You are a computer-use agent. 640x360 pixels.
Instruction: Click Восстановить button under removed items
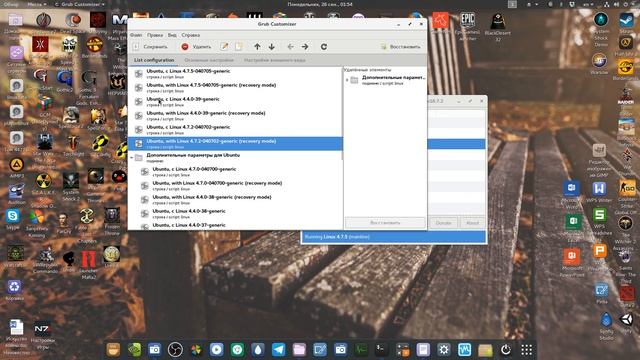click(x=385, y=223)
